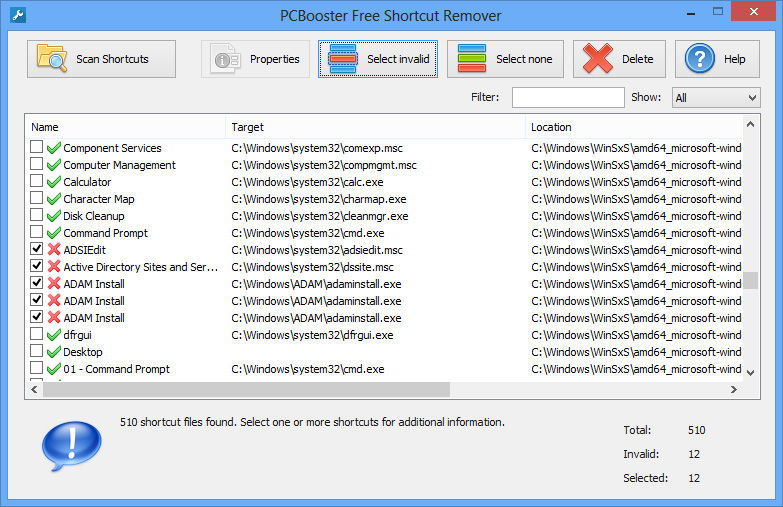Click the Select none button label

point(524,59)
